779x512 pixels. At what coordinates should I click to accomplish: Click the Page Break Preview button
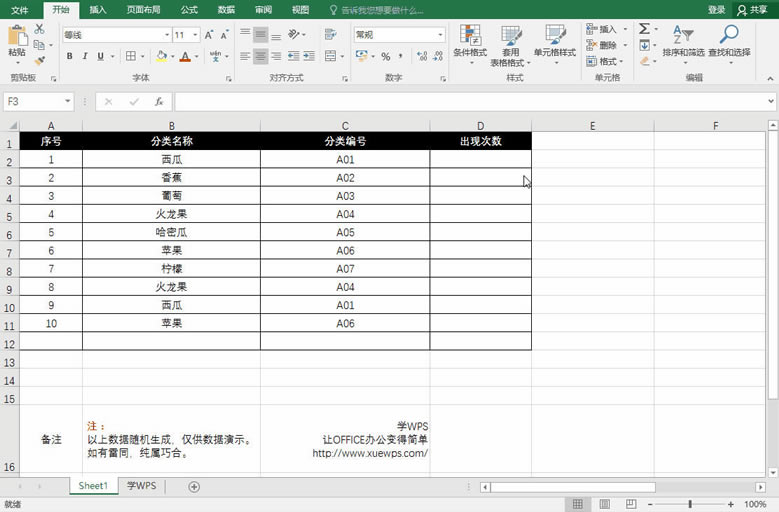pos(631,504)
